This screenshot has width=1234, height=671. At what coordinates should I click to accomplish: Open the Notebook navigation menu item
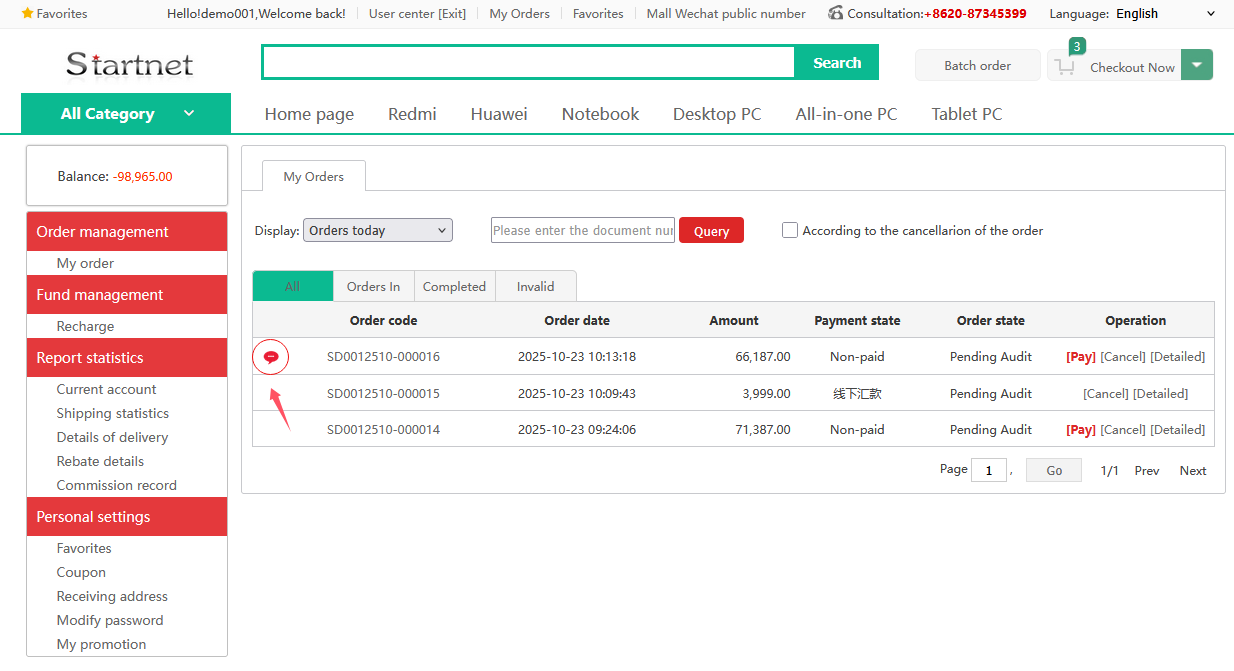pyautogui.click(x=600, y=114)
